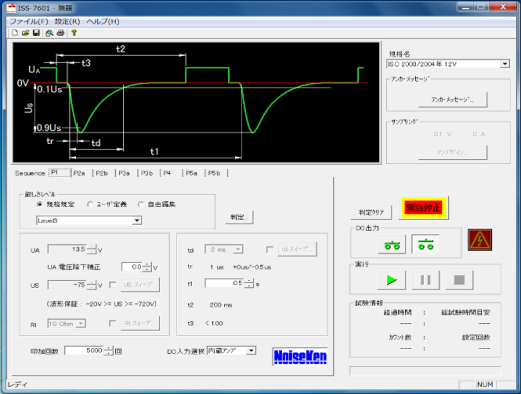521x394 pixels.
Task: Expand the DC入力選択 dropdown
Action: click(251, 351)
